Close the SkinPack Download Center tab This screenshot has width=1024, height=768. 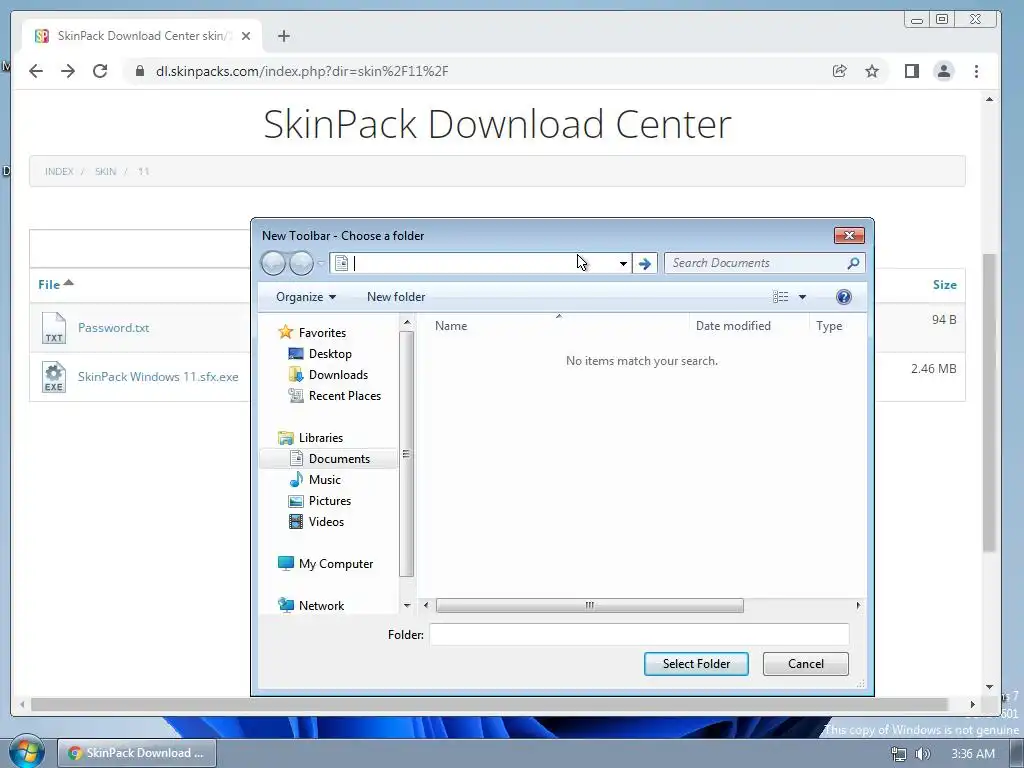[x=246, y=36]
